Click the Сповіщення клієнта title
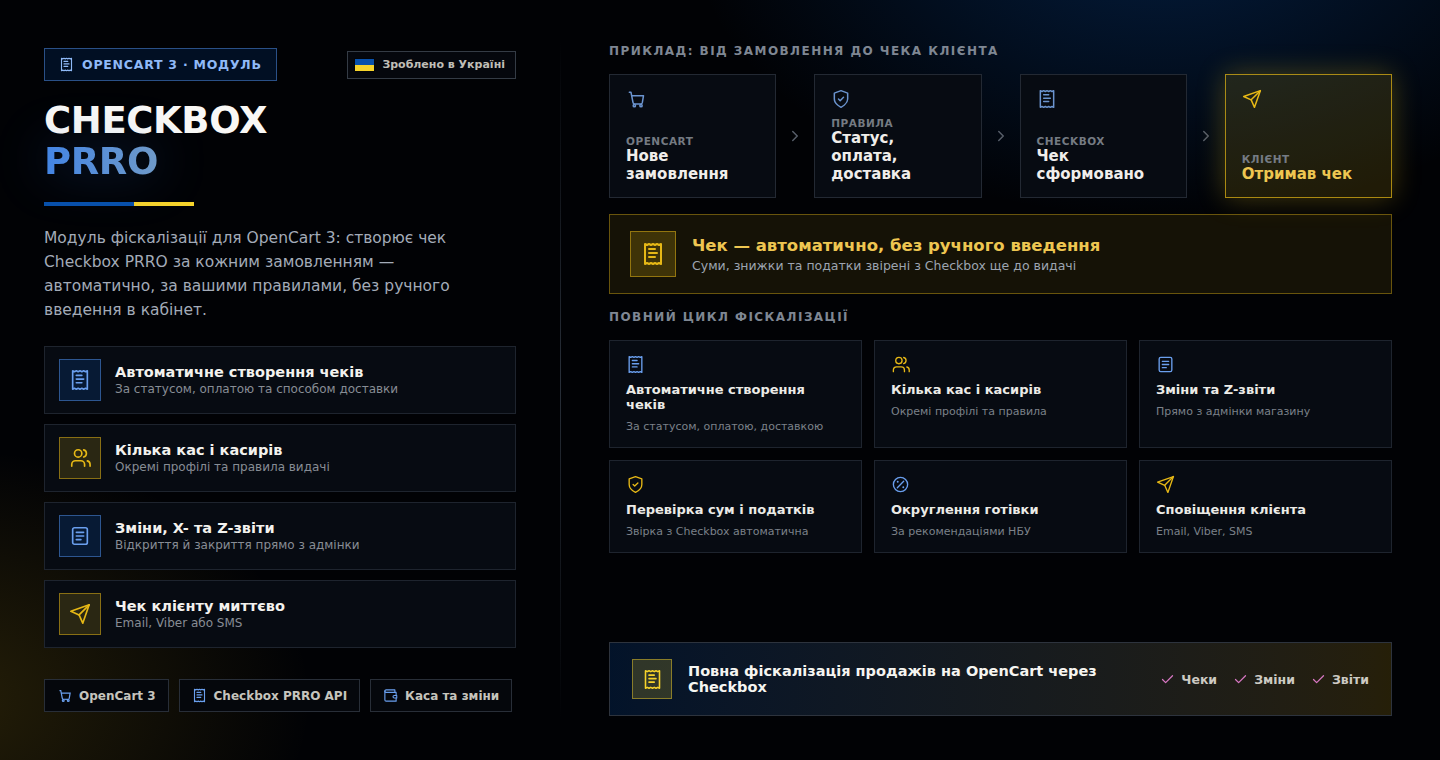This screenshot has width=1440, height=760. 1231,510
